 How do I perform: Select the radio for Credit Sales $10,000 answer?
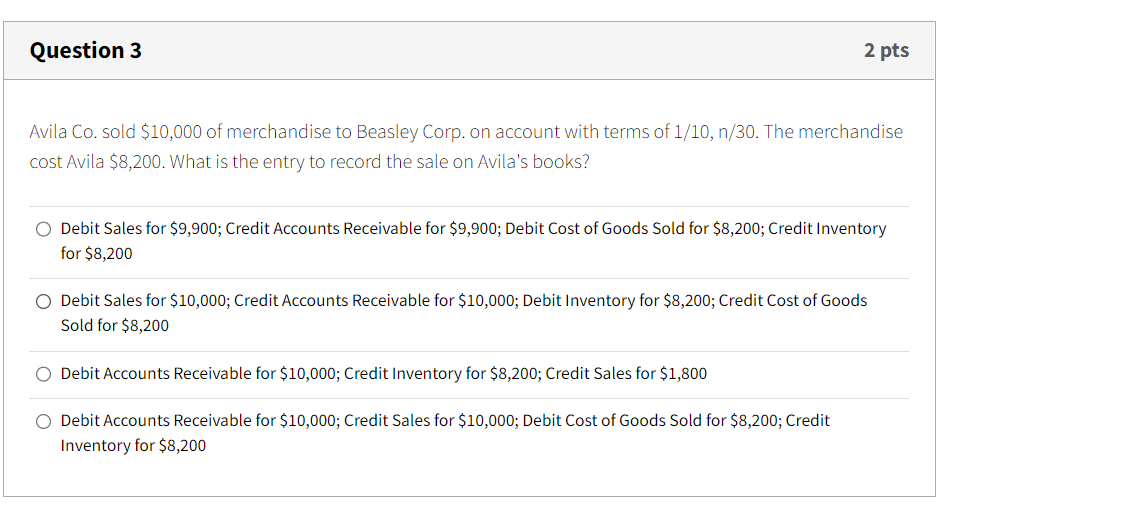(x=44, y=421)
